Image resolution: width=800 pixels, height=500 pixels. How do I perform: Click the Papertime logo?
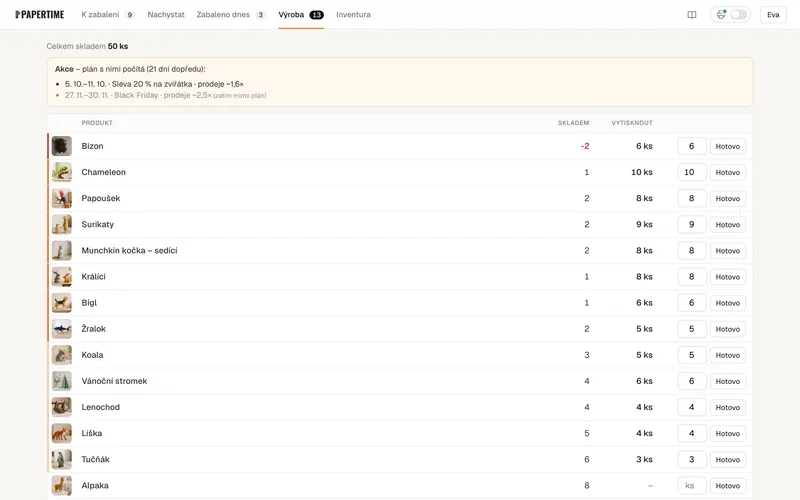click(40, 14)
